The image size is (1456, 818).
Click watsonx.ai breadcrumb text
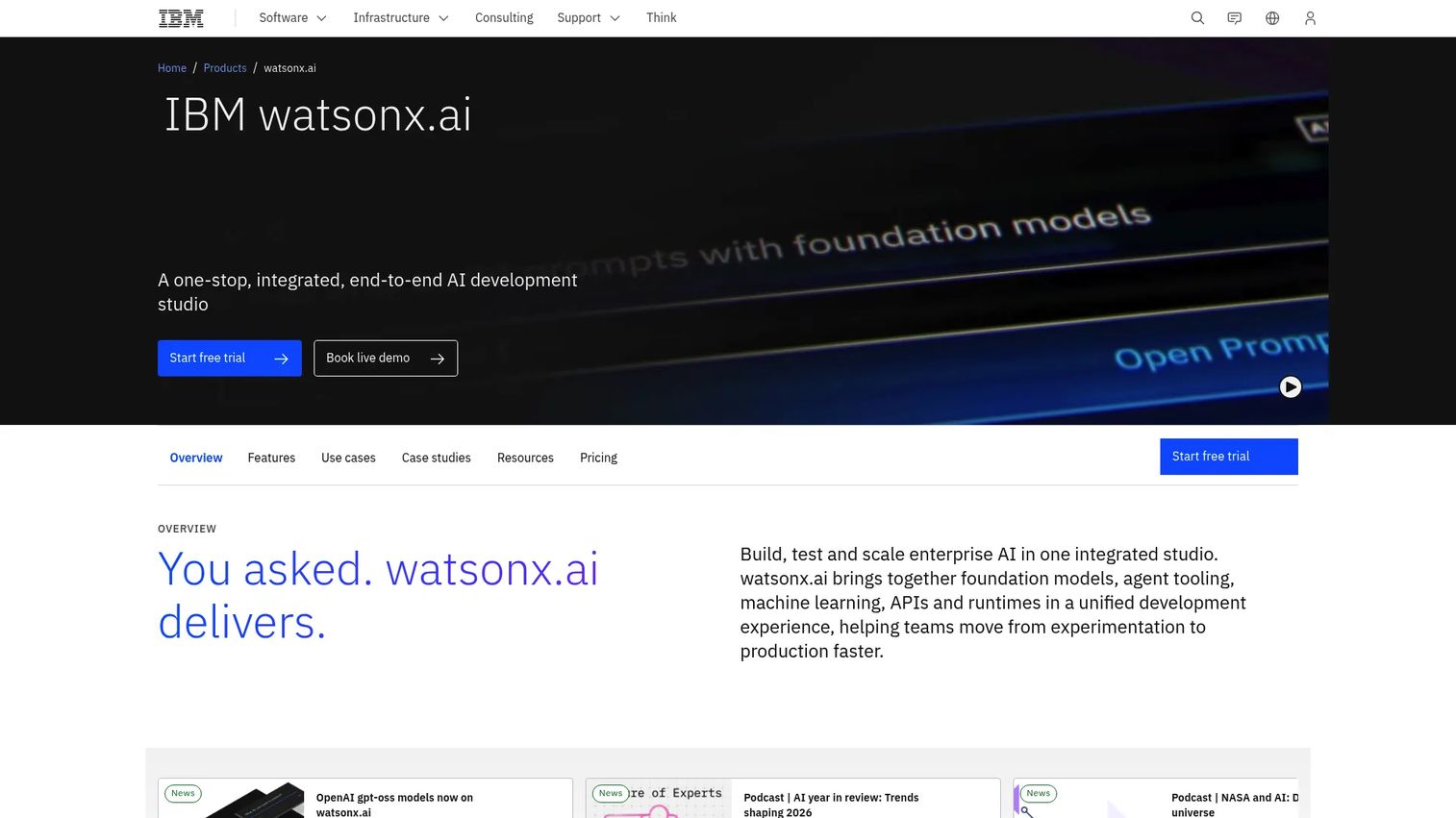289,68
